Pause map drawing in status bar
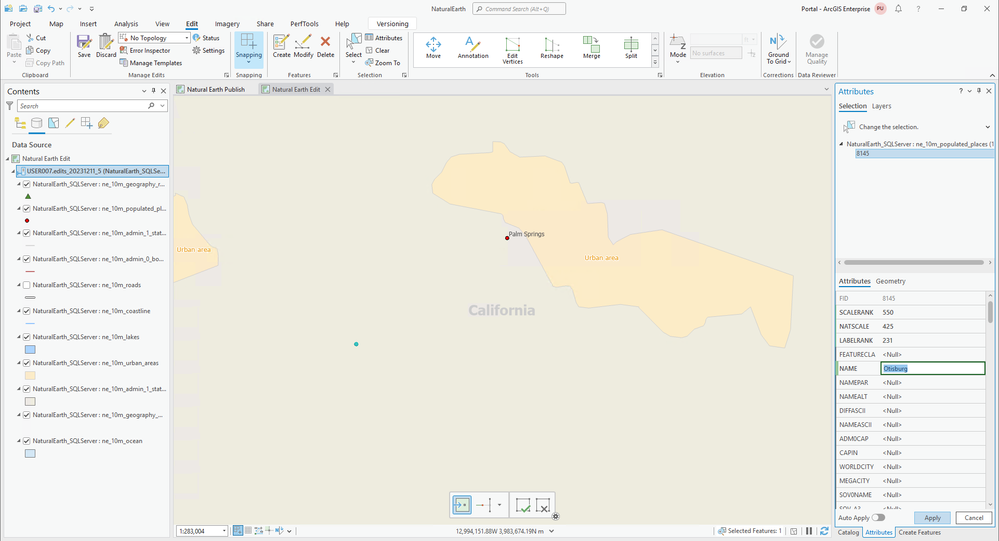This screenshot has width=999, height=541. 809,531
